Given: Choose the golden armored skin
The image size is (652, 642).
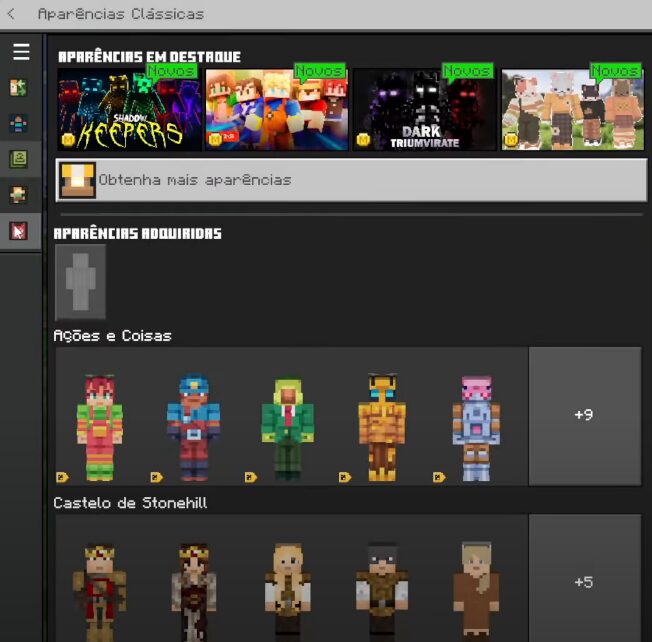Looking at the screenshot, I should [x=382, y=427].
